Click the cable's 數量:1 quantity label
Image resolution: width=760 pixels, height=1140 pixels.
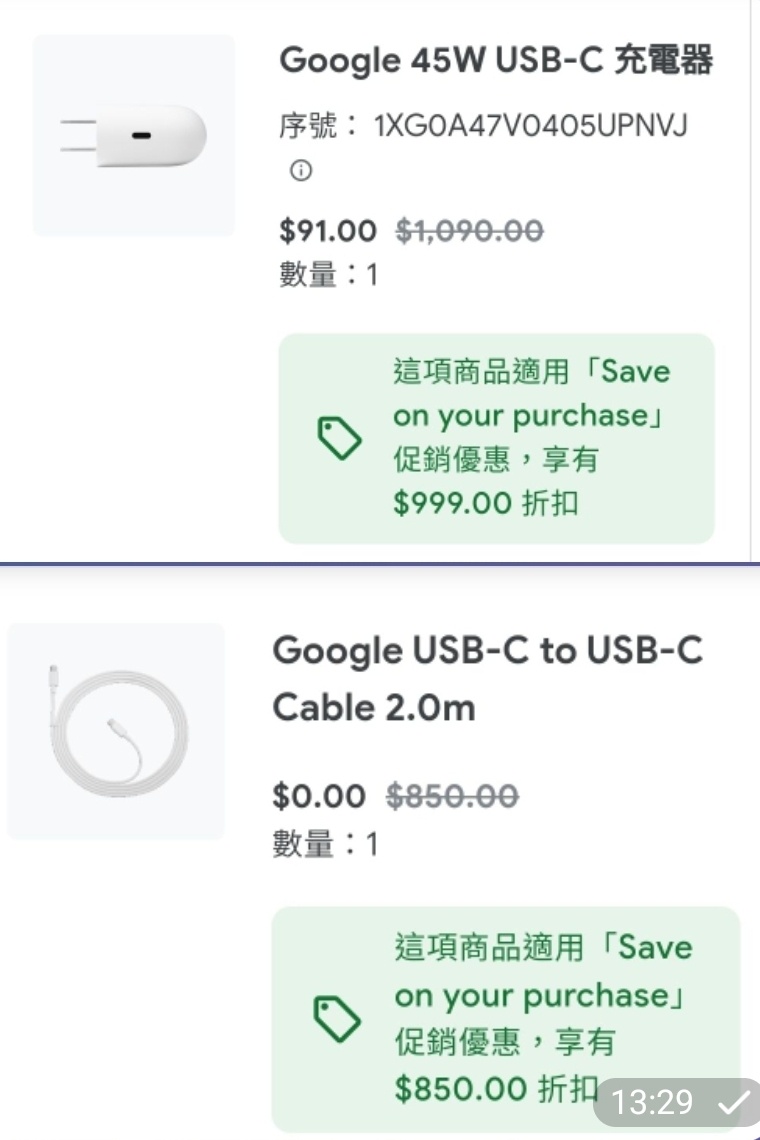[325, 845]
